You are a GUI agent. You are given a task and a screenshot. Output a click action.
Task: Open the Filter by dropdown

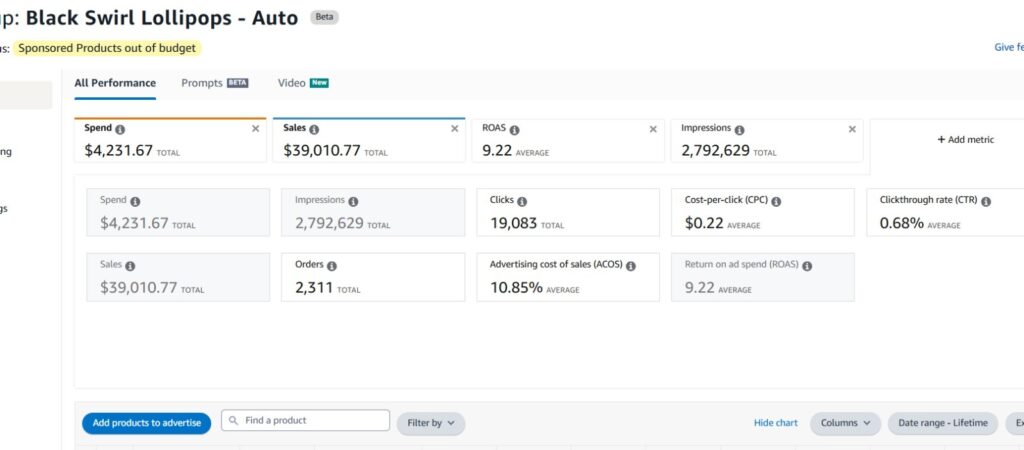point(430,423)
